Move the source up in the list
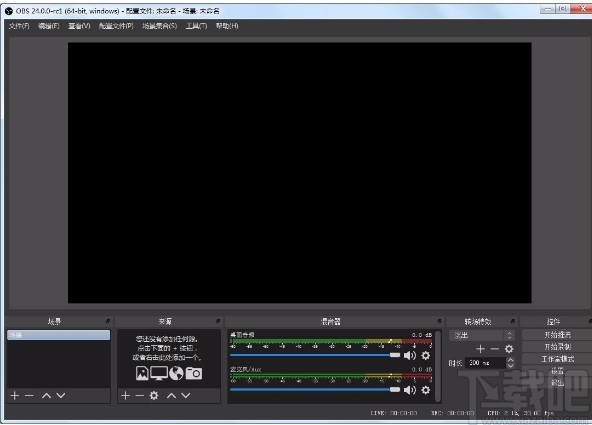The height and width of the screenshot is (425, 592). tap(171, 396)
